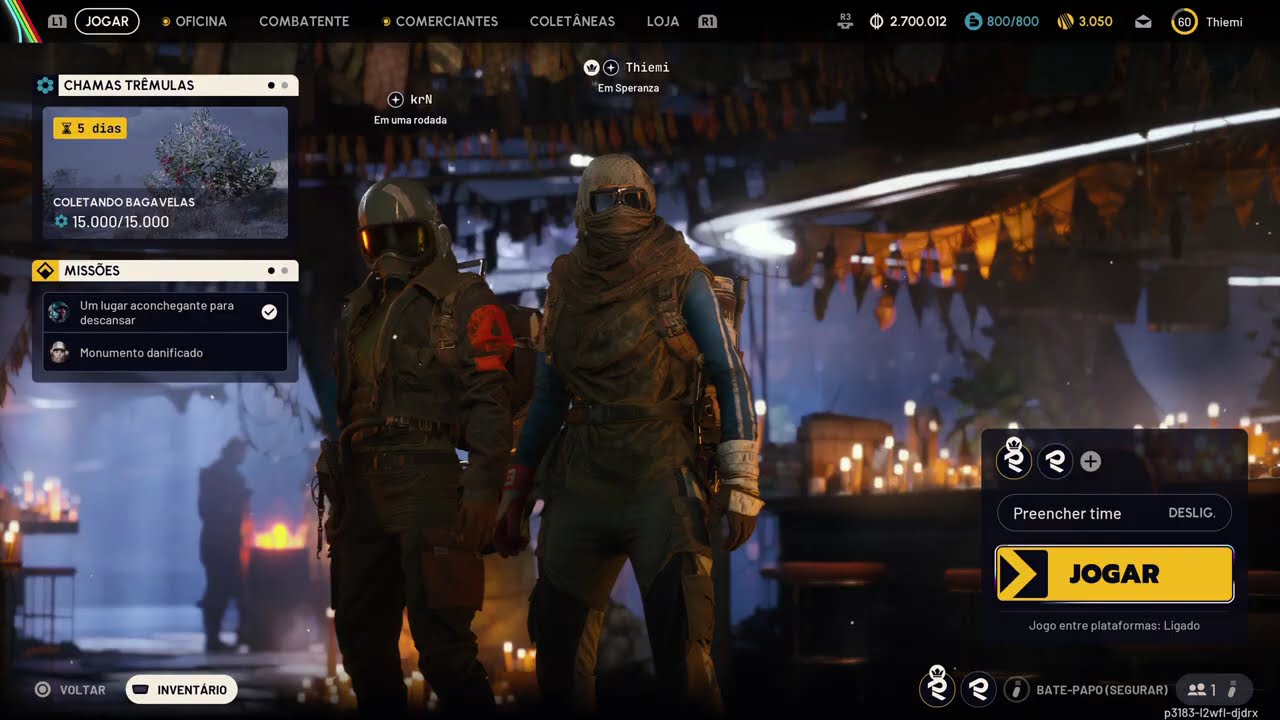Screen dimensions: 1280x720
Task: Click 'Jogo entre plataformas: Ligado' text
Action: 1114,626
